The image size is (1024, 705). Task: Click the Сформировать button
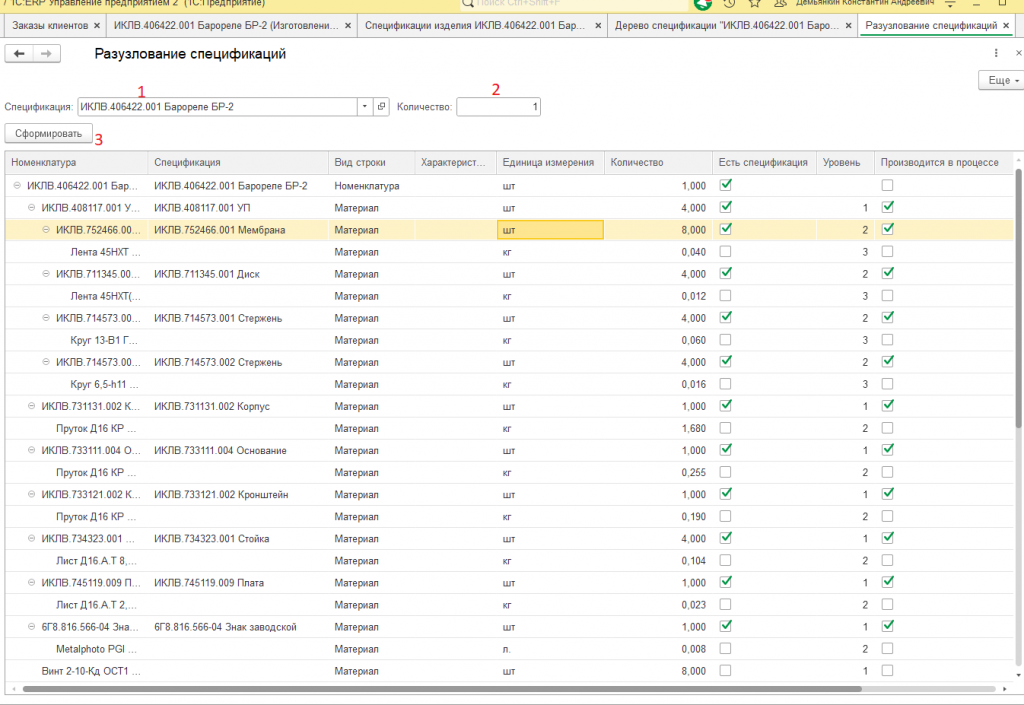point(48,133)
